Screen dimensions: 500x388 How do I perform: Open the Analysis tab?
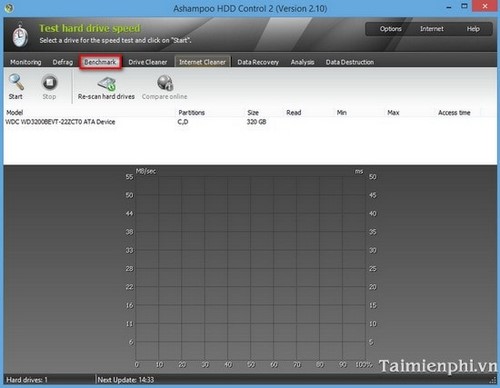tap(302, 62)
